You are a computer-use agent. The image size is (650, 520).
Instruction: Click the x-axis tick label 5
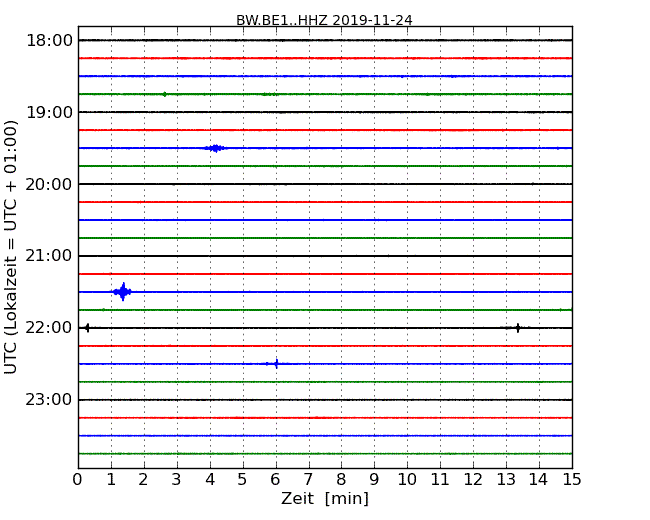pyautogui.click(x=242, y=480)
